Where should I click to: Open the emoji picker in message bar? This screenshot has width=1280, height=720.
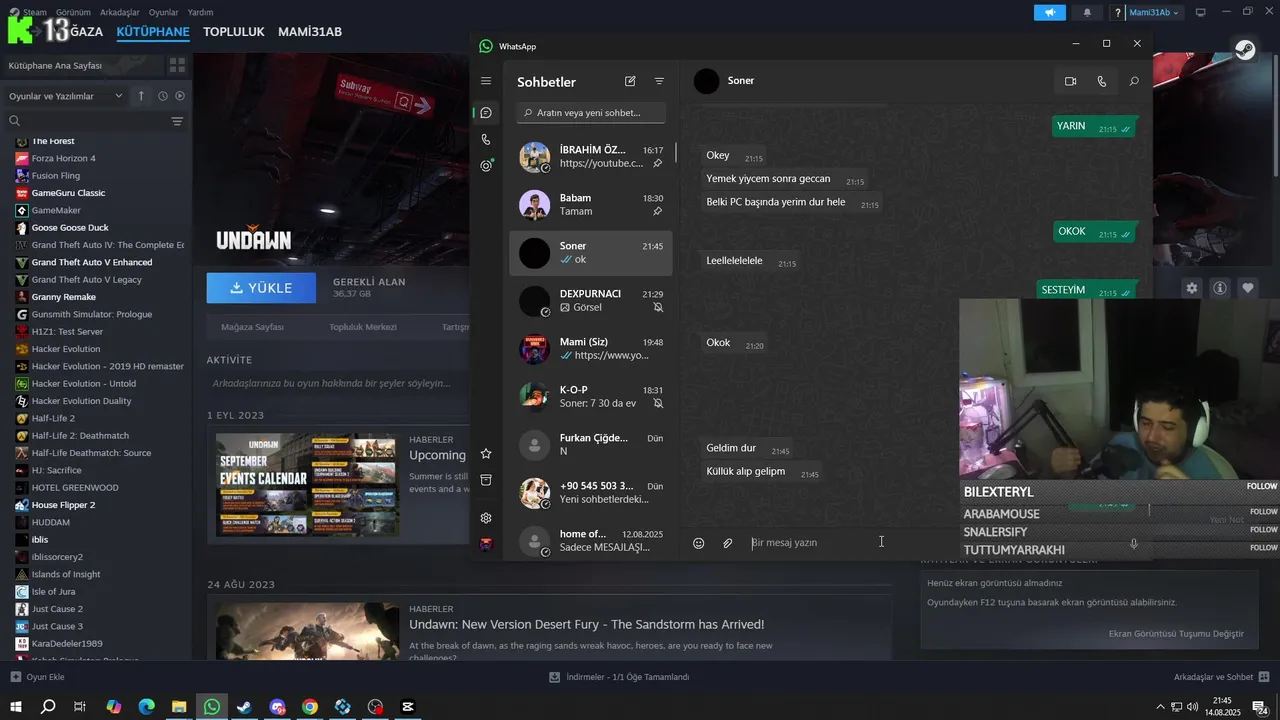point(699,543)
